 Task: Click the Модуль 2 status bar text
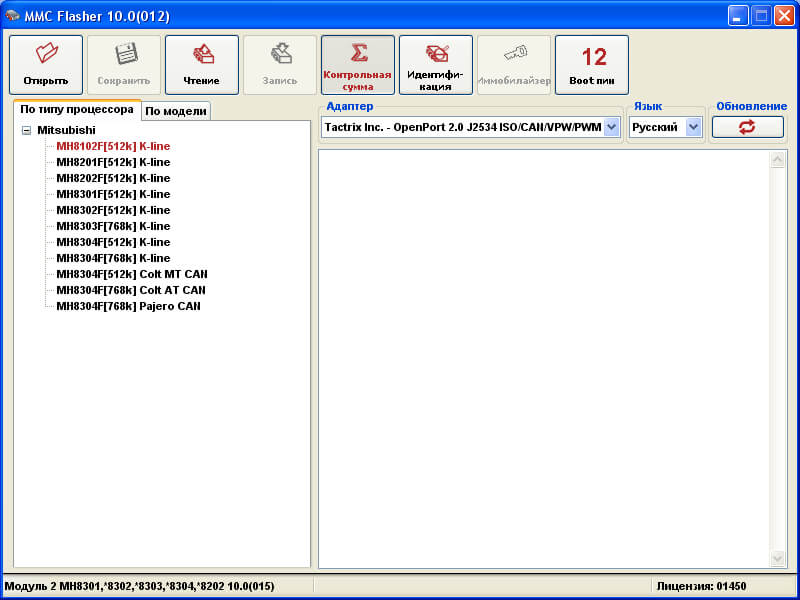pyautogui.click(x=139, y=586)
